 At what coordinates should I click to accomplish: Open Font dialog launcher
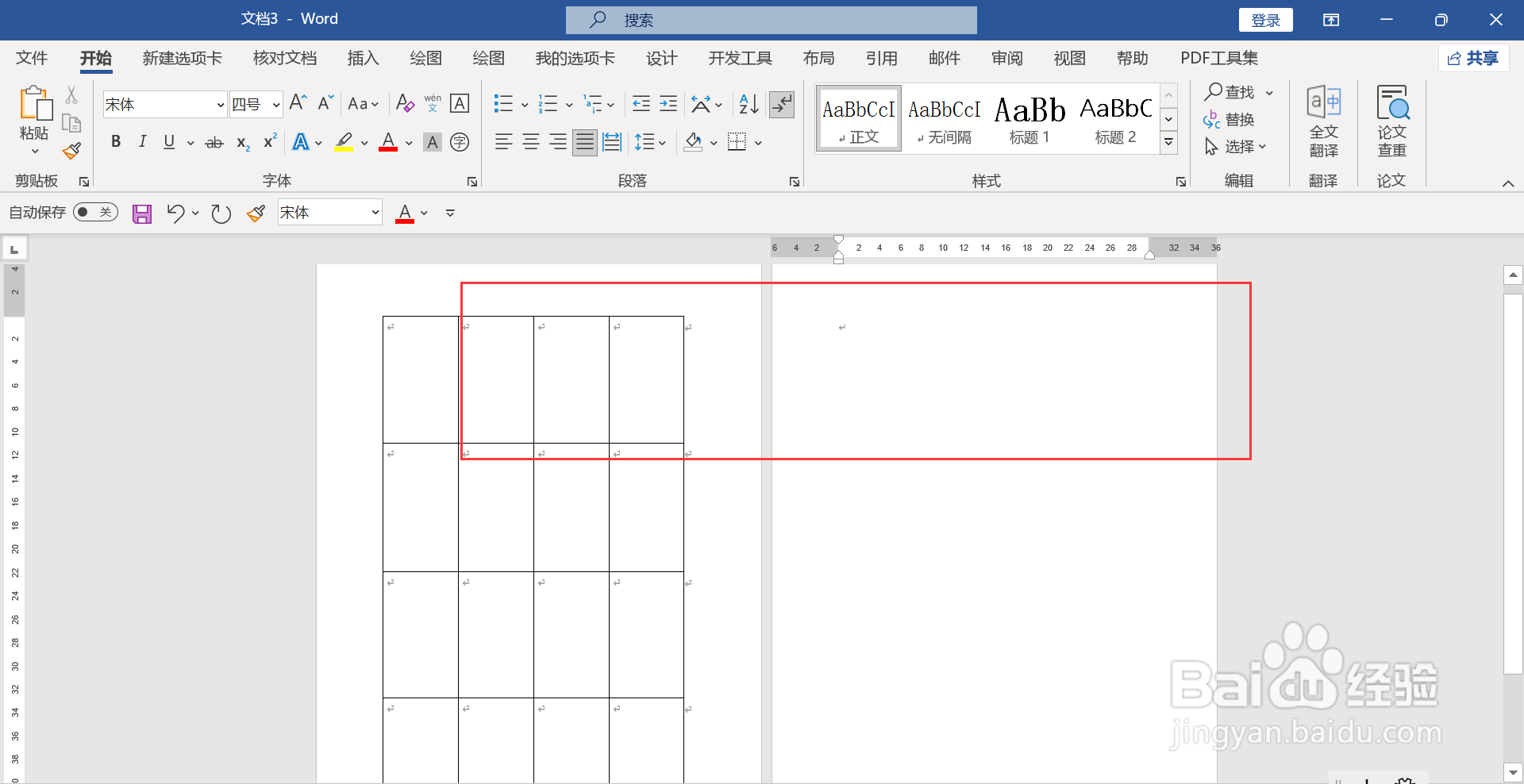coord(472,182)
